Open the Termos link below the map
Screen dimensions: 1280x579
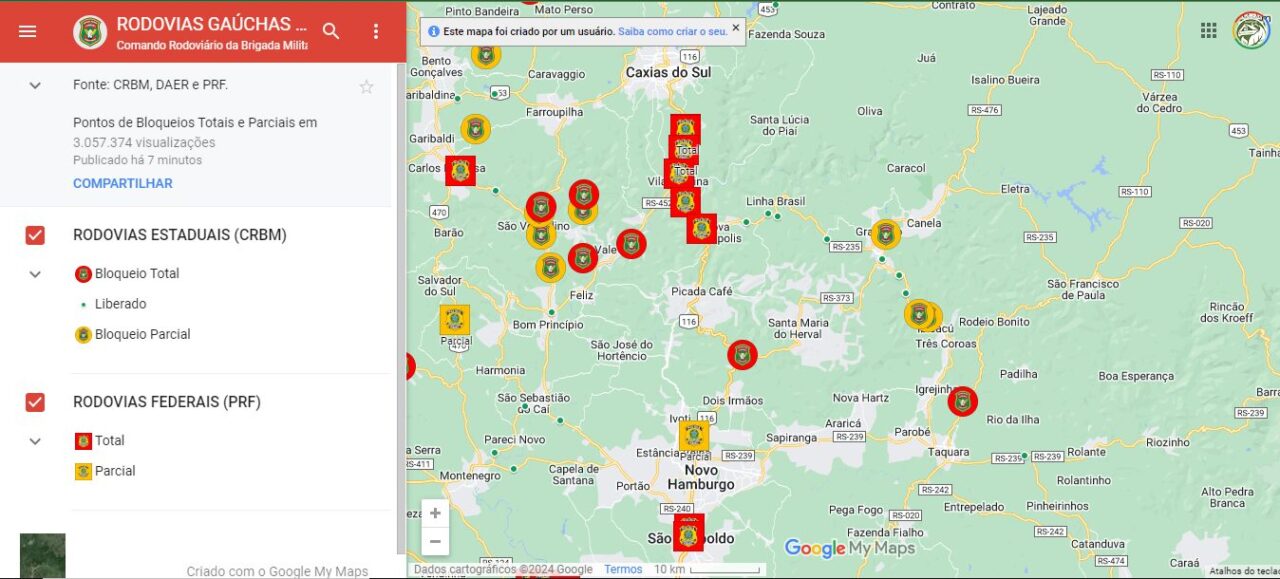623,569
